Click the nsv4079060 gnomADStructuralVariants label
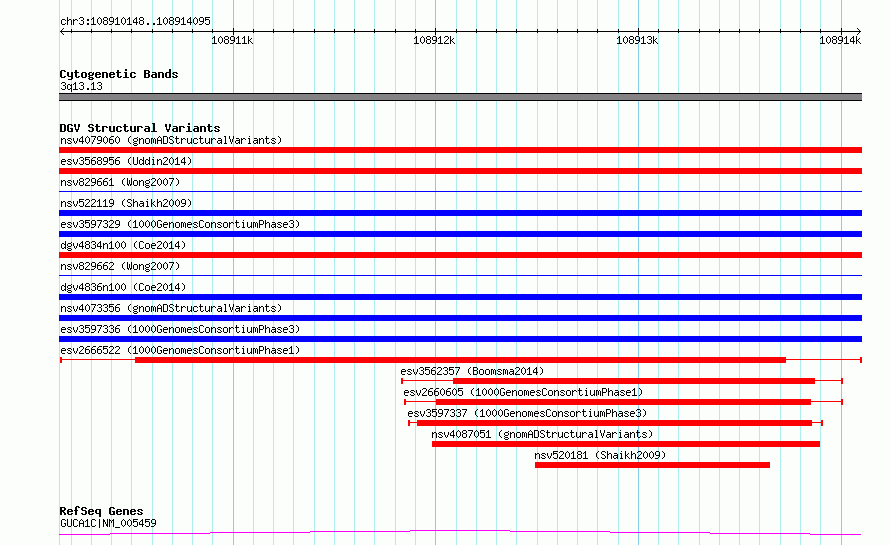 pos(171,140)
